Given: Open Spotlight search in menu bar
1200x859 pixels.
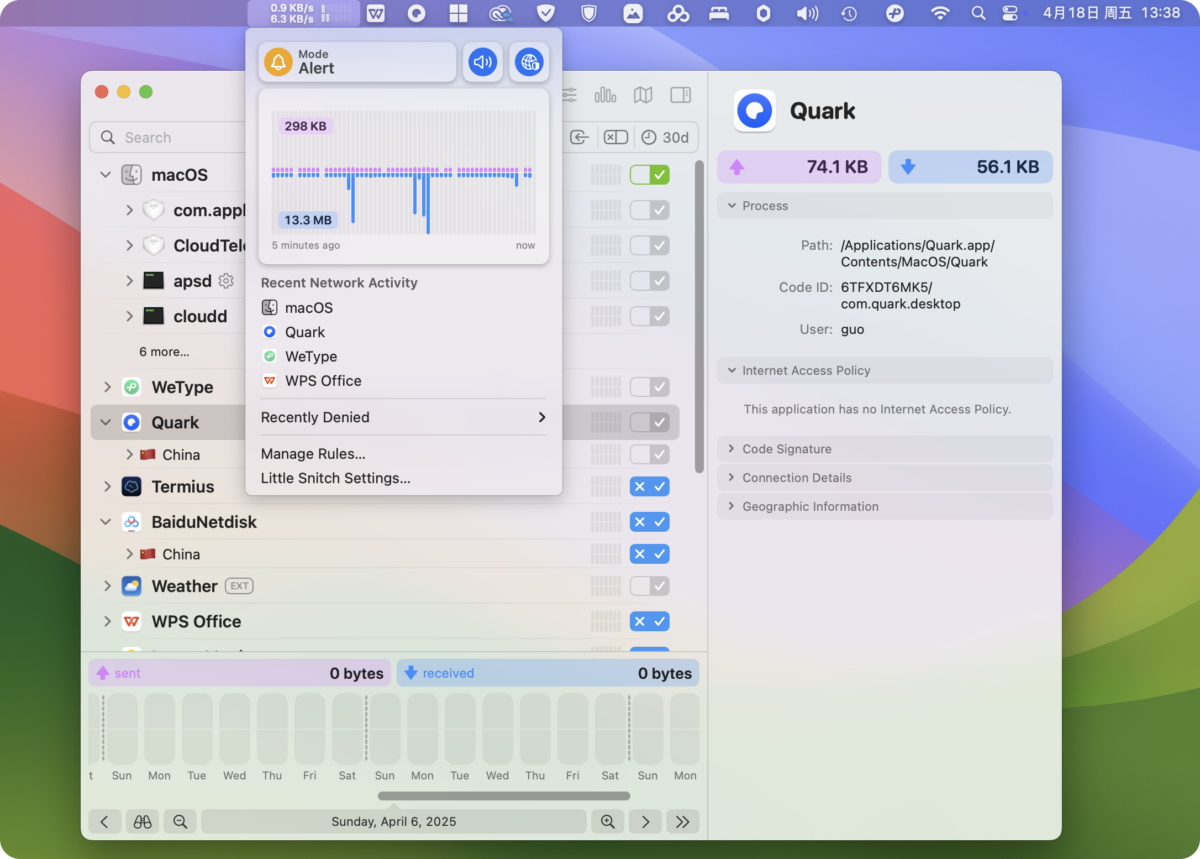Looking at the screenshot, I should [x=978, y=13].
